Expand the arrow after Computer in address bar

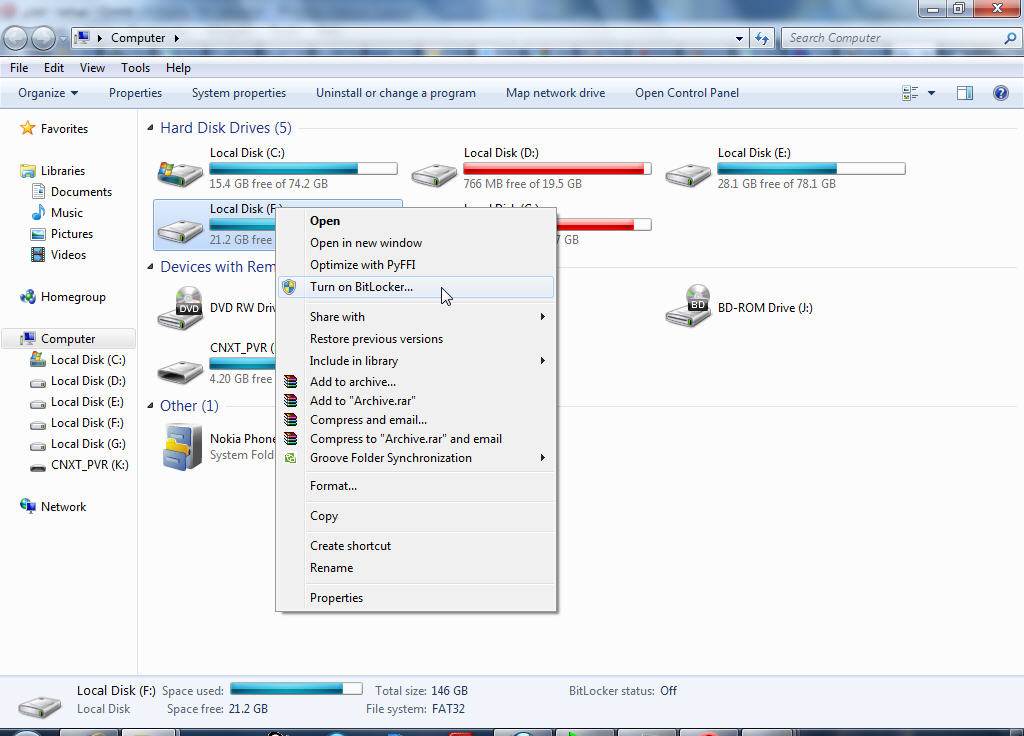(x=176, y=38)
